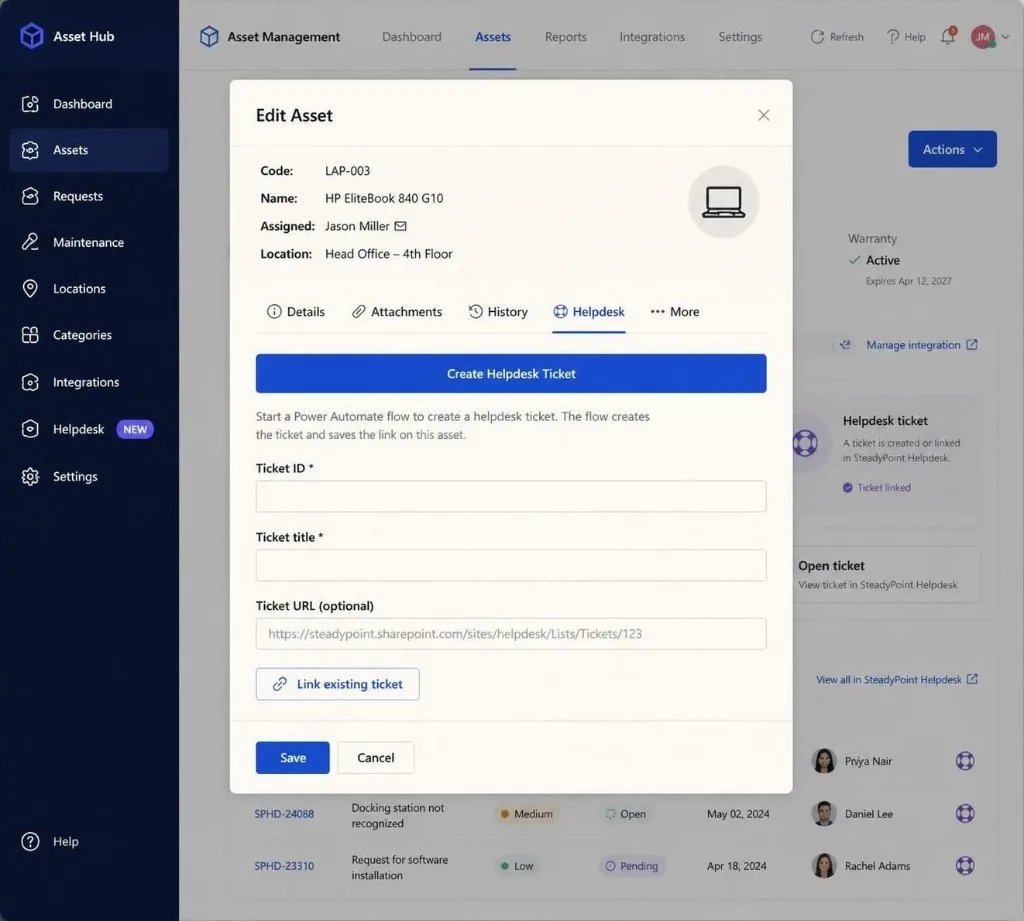The image size is (1024, 921).
Task: Open the notifications bell
Action: tap(948, 36)
